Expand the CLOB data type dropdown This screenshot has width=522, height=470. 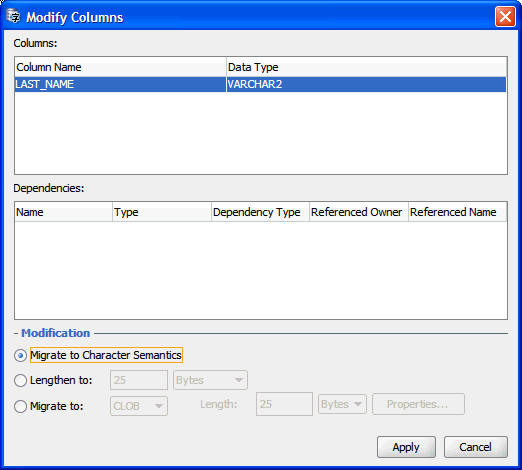tap(139, 406)
